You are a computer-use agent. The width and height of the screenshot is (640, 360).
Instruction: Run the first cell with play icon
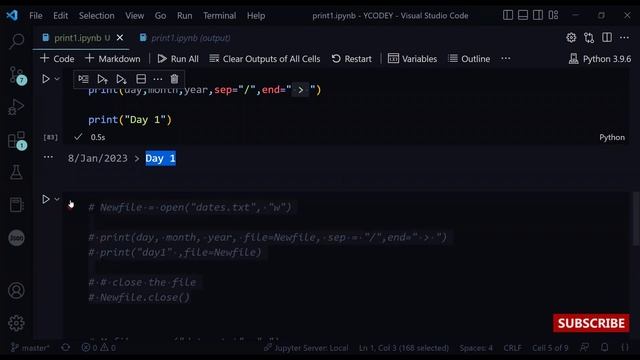coord(46,79)
